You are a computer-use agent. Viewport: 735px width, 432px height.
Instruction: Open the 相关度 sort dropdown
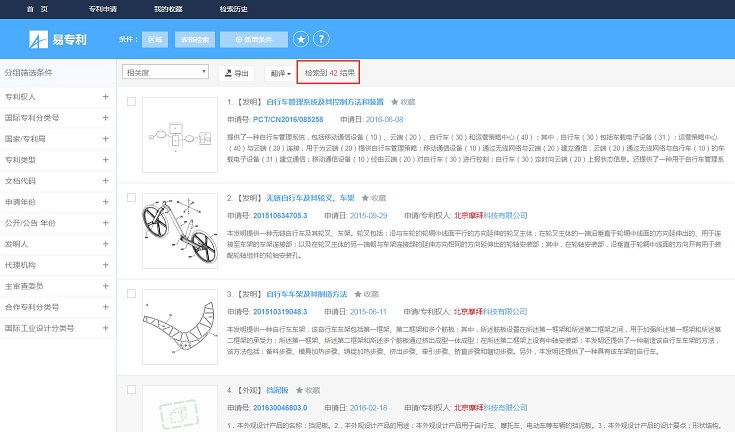[x=164, y=73]
